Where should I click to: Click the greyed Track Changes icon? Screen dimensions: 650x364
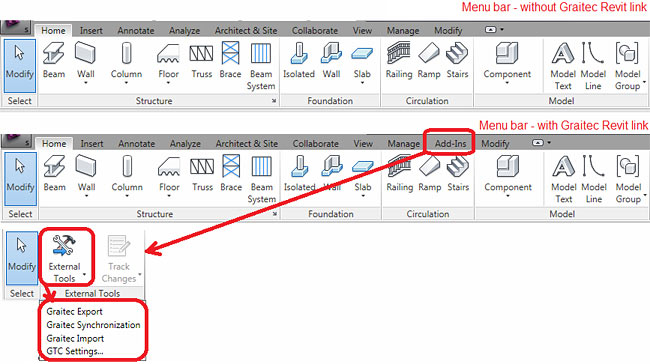(x=119, y=245)
